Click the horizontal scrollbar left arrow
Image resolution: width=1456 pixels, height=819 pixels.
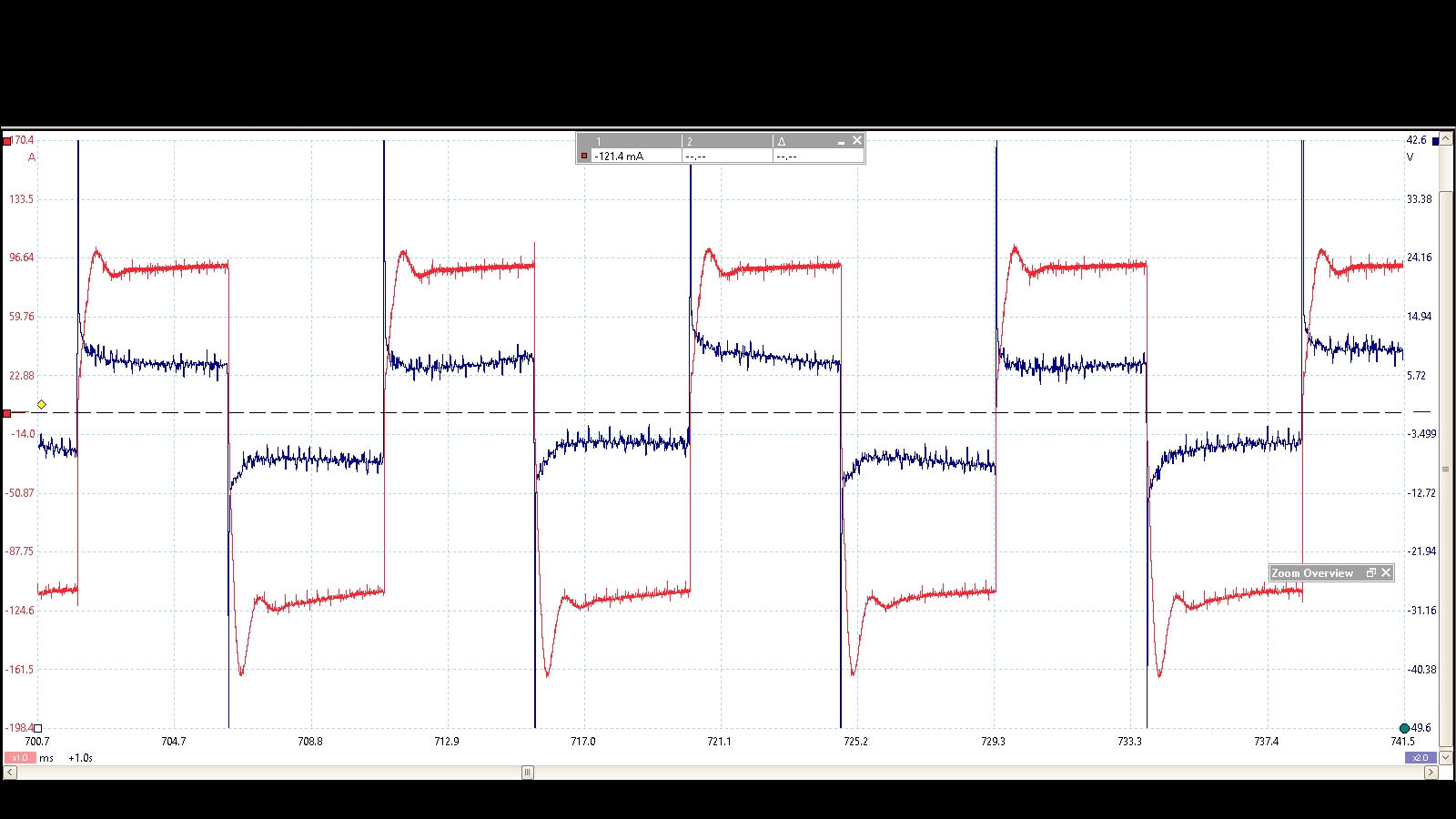click(9, 773)
